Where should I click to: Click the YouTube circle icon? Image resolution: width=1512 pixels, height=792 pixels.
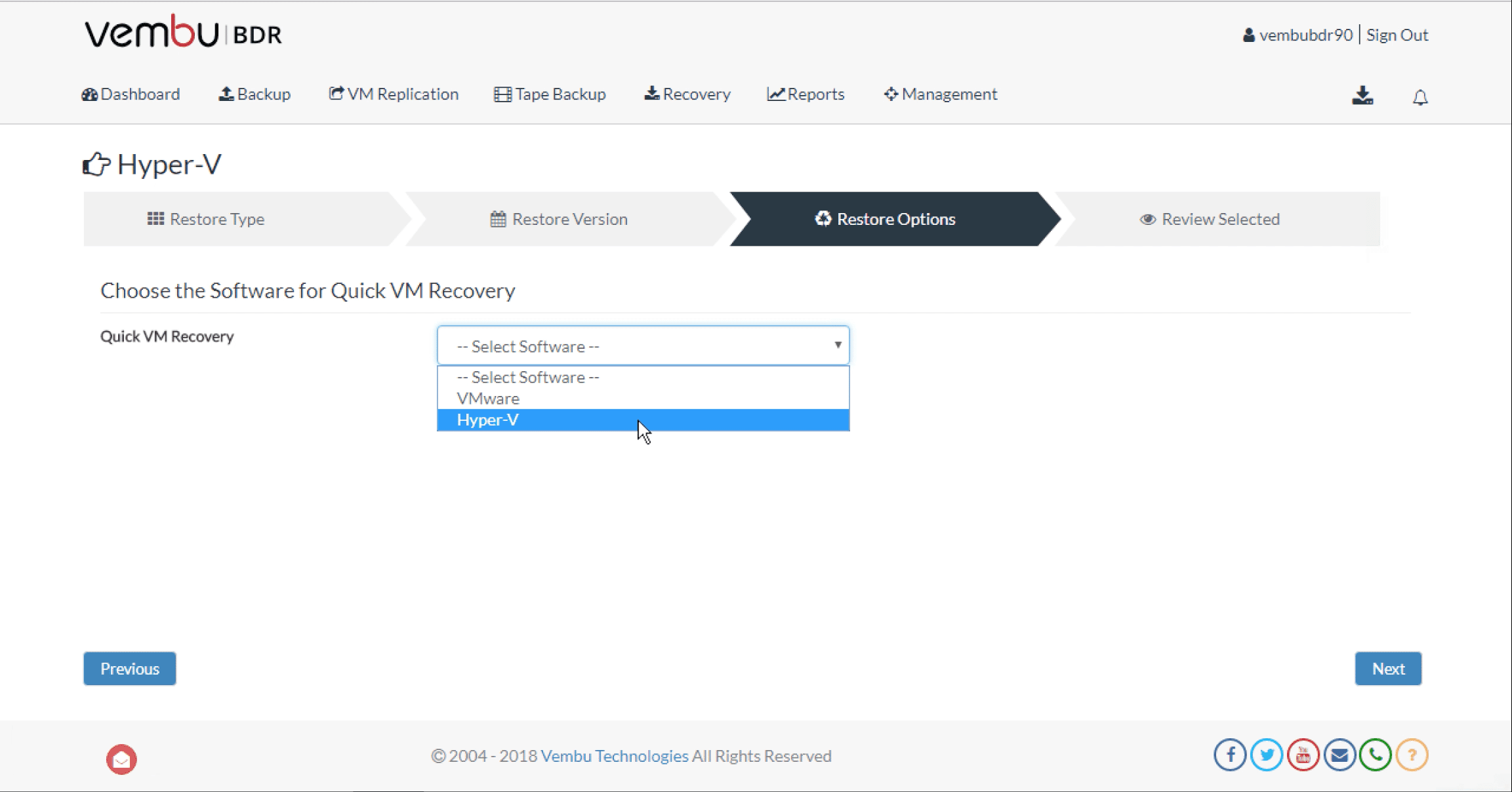(x=1303, y=755)
